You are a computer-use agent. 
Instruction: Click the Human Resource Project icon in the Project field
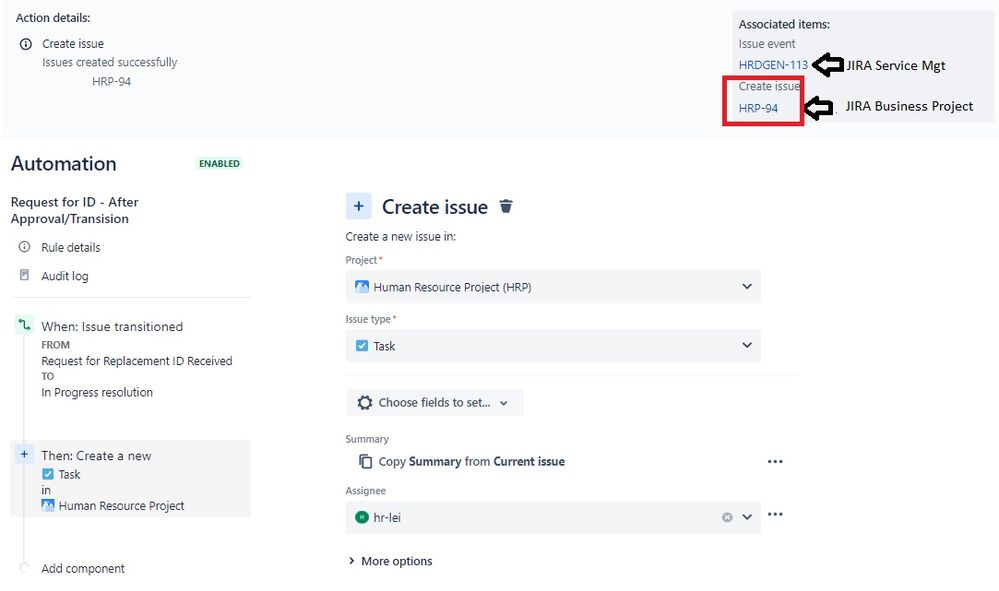click(x=362, y=287)
